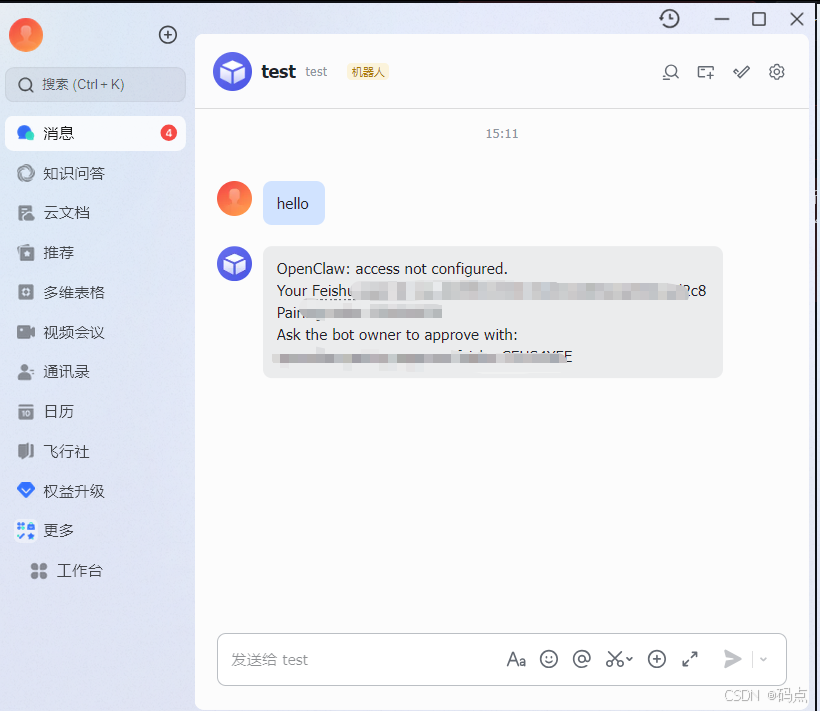Expand 更多 more apps
The height and width of the screenshot is (711, 820).
click(95, 531)
